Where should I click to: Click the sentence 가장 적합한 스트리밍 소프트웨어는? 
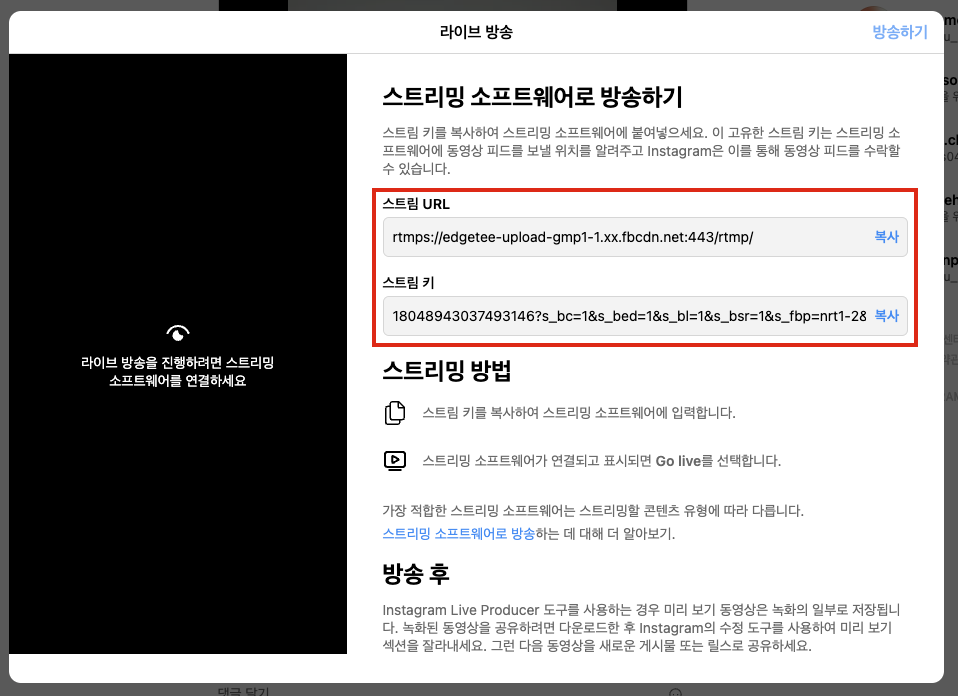593,511
